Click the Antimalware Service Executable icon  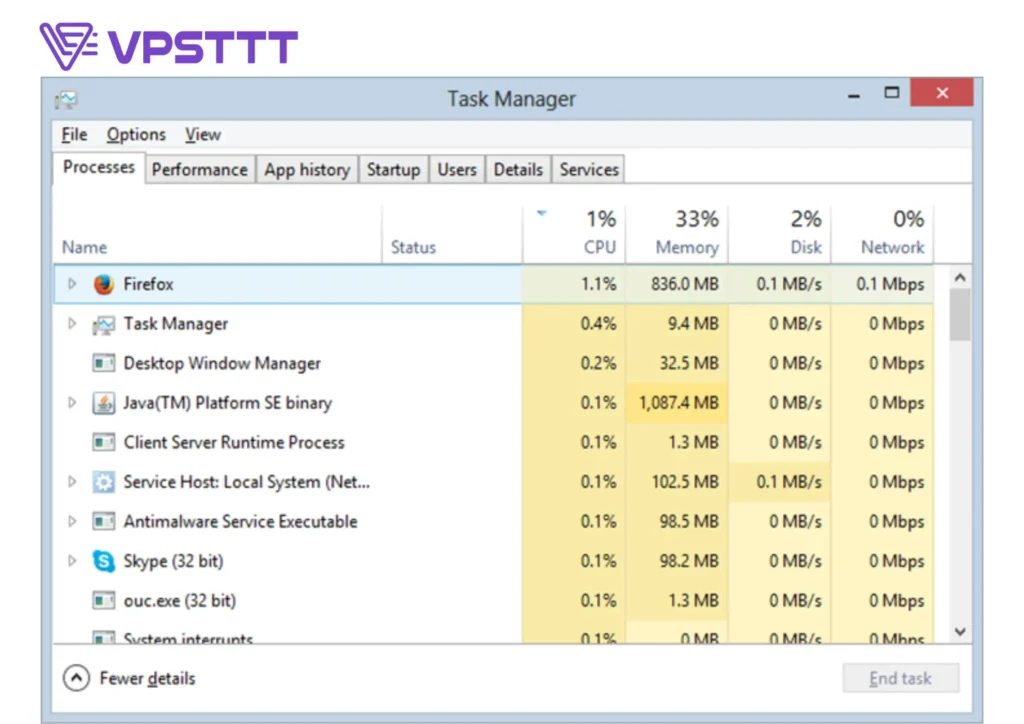click(x=103, y=522)
